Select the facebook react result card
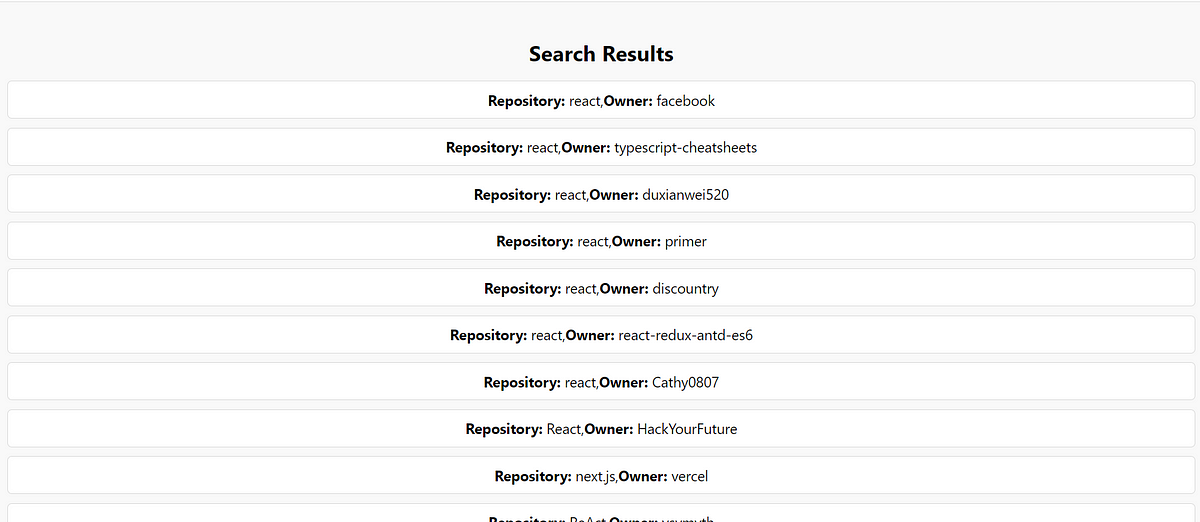The image size is (1200, 522). click(601, 100)
